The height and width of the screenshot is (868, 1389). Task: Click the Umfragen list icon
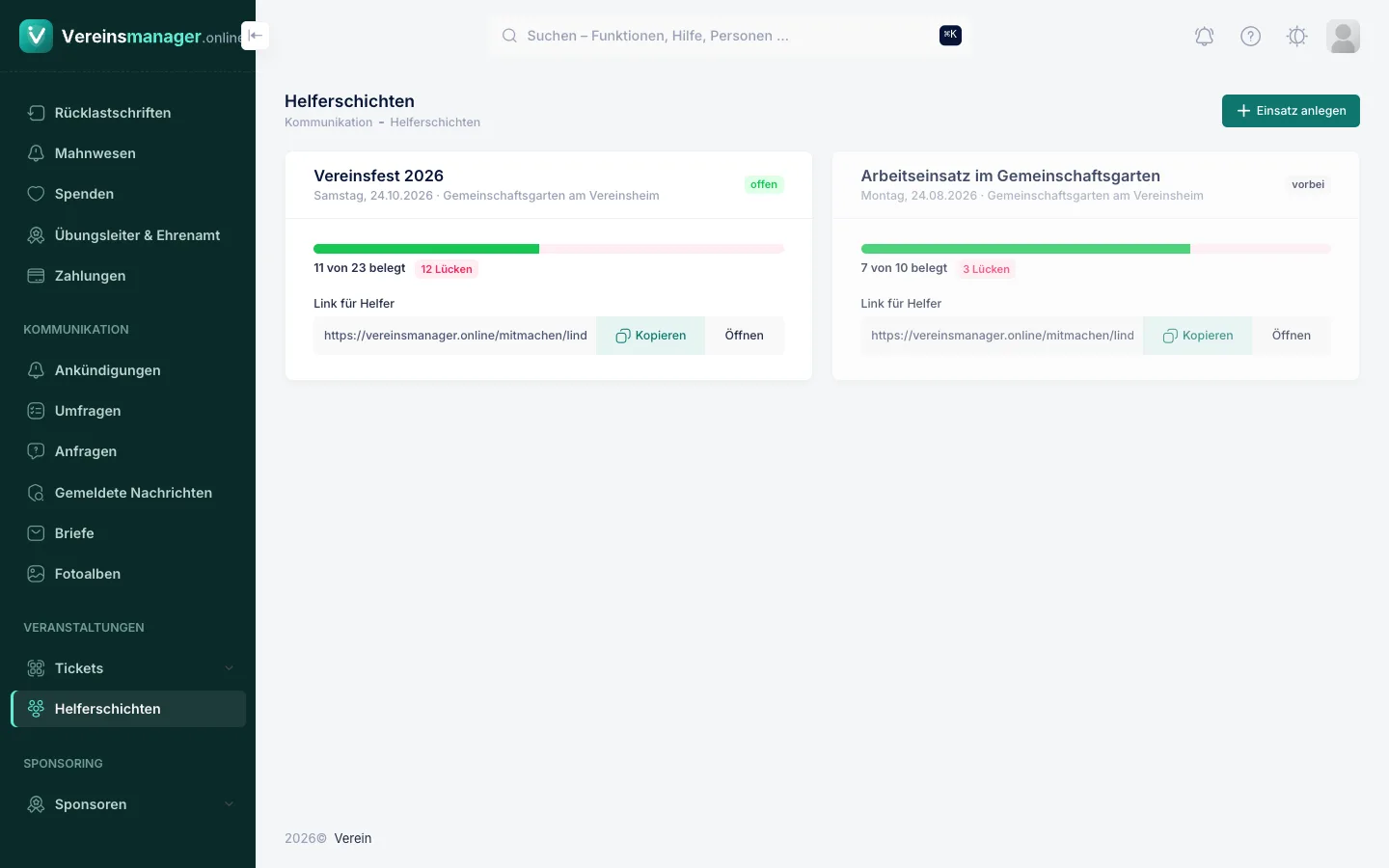click(36, 411)
